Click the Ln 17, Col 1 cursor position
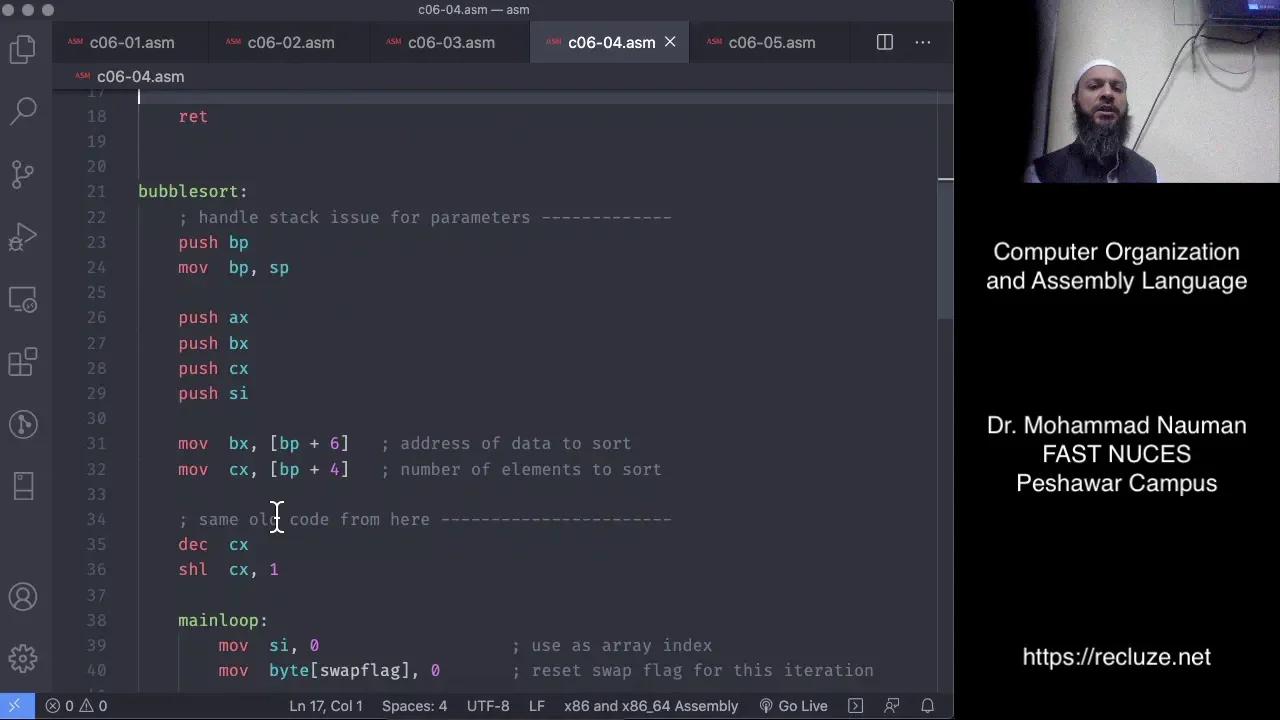Screen dimensions: 1280x720 tap(326, 706)
